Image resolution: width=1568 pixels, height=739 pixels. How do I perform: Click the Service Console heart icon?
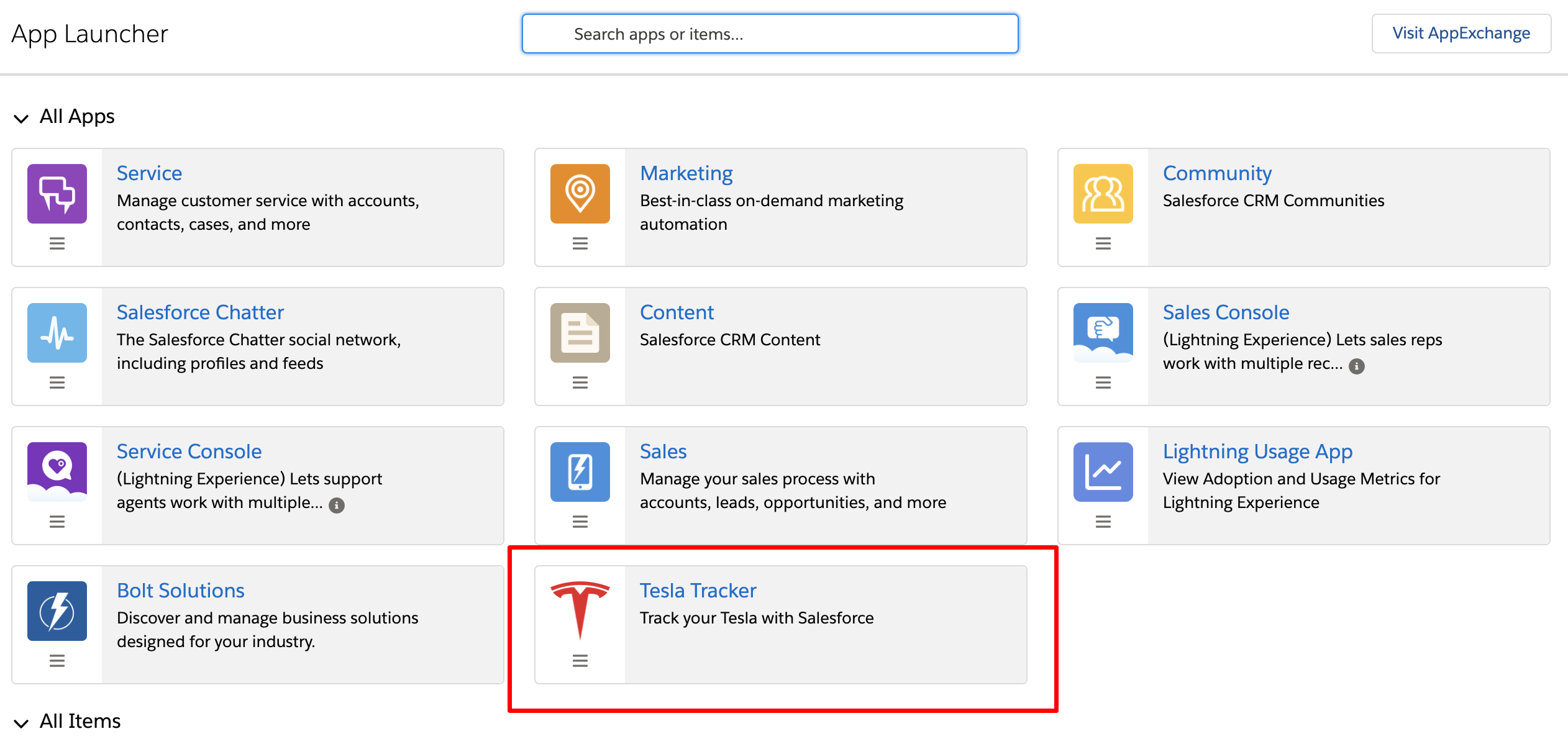click(57, 472)
